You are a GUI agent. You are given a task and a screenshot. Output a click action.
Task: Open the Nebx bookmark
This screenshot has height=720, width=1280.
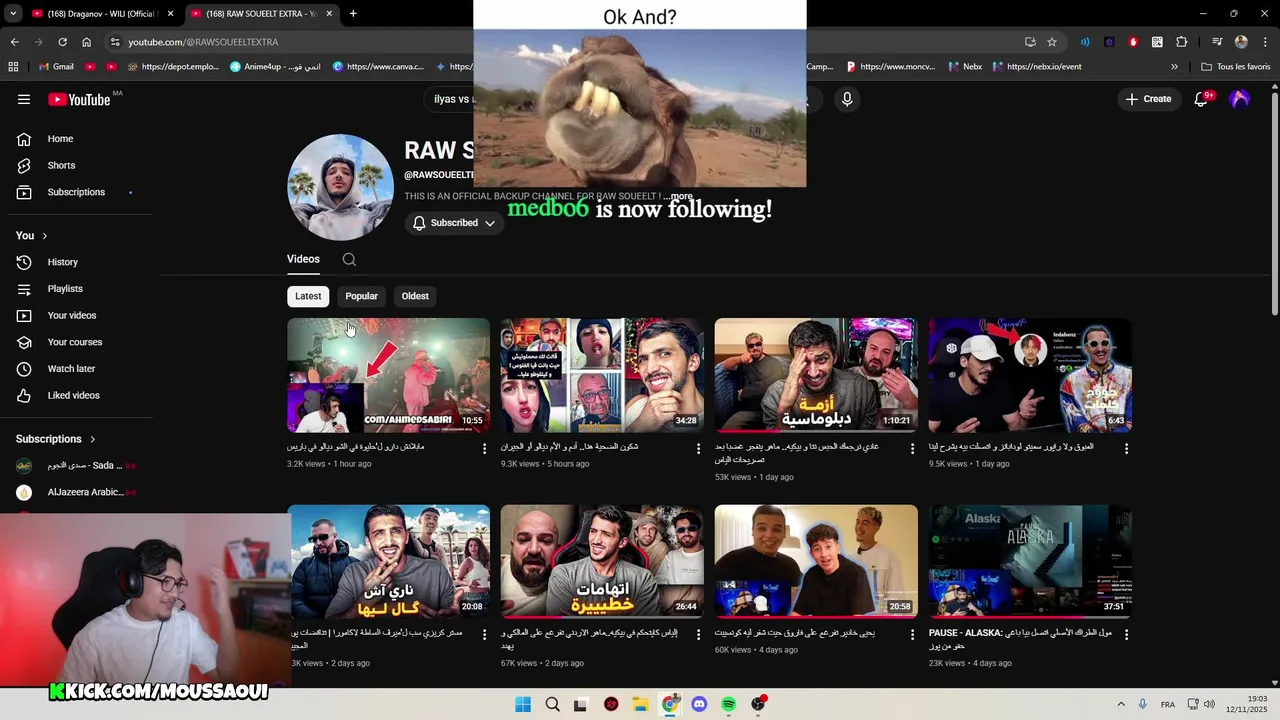click(965, 67)
